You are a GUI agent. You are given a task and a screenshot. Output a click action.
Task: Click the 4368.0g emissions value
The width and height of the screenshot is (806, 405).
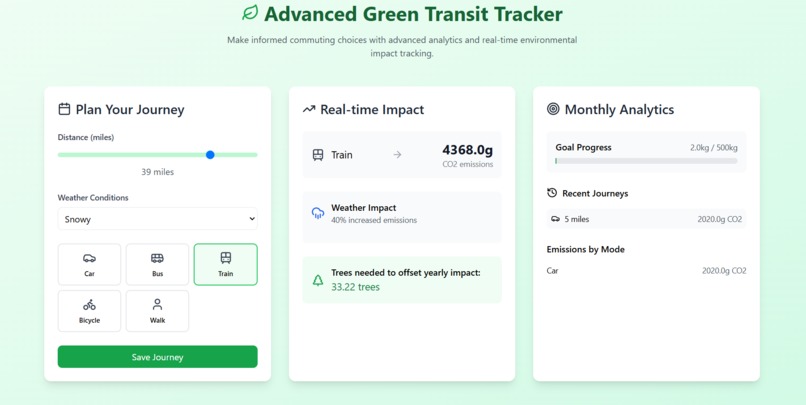pos(468,150)
